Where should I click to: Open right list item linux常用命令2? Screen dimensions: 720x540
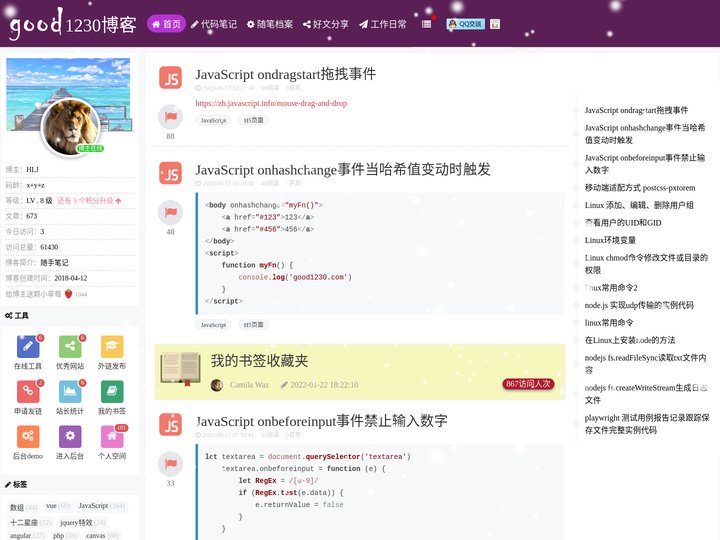pos(611,288)
